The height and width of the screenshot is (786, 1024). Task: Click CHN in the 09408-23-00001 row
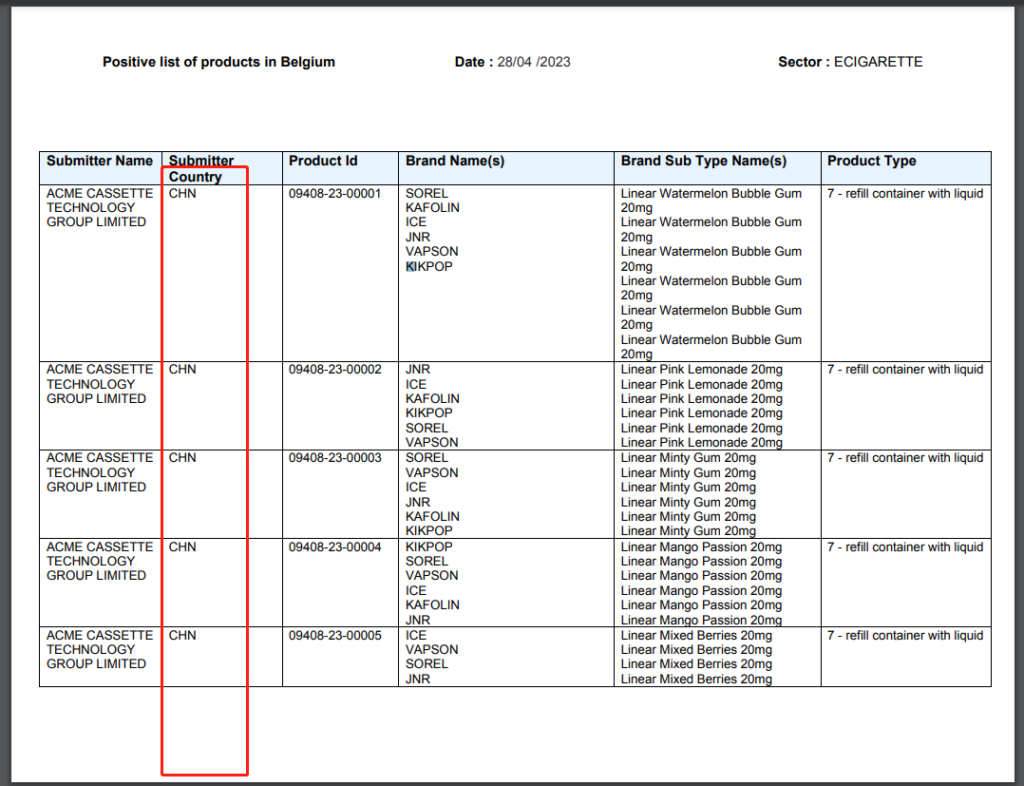182,193
